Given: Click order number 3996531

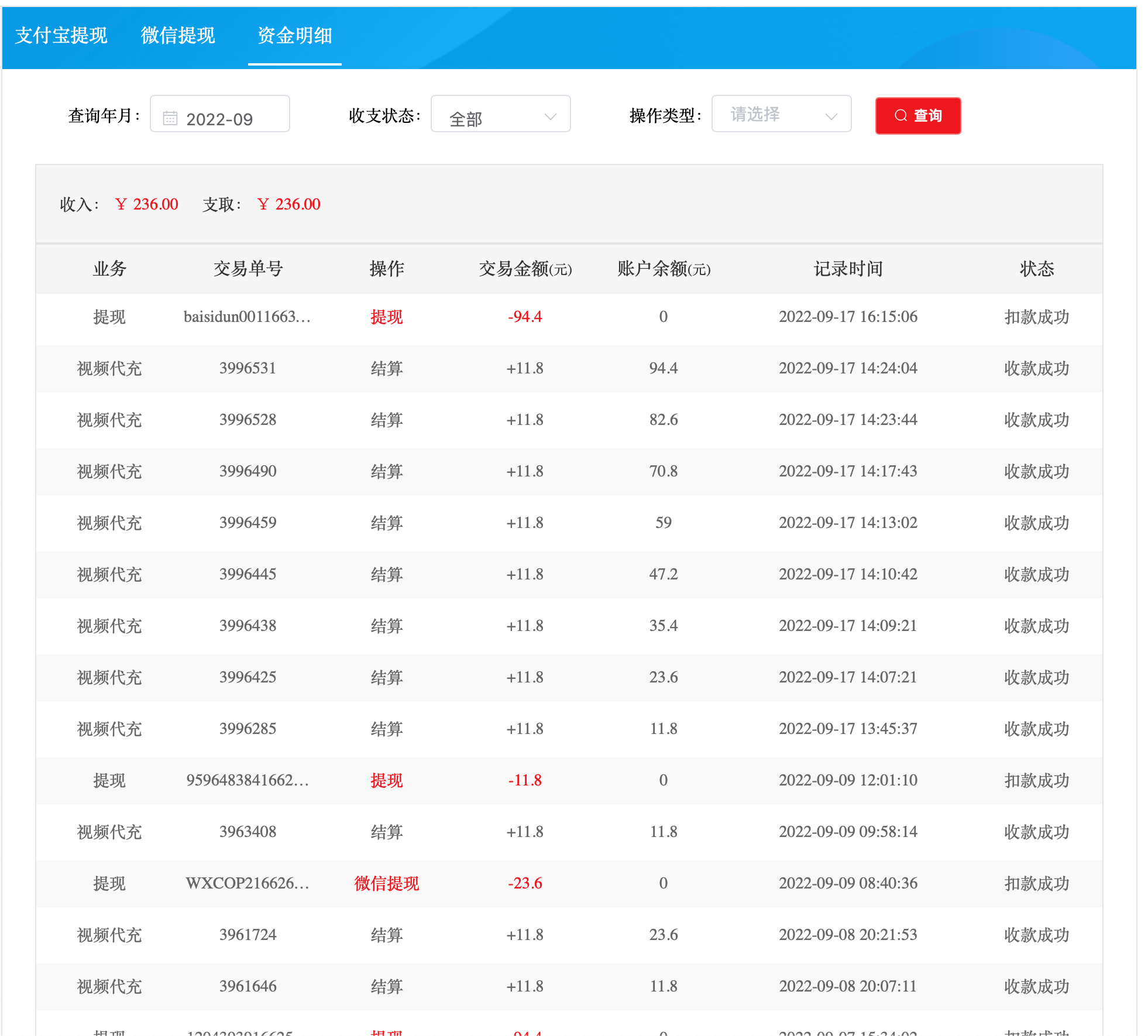Looking at the screenshot, I should pyautogui.click(x=248, y=368).
